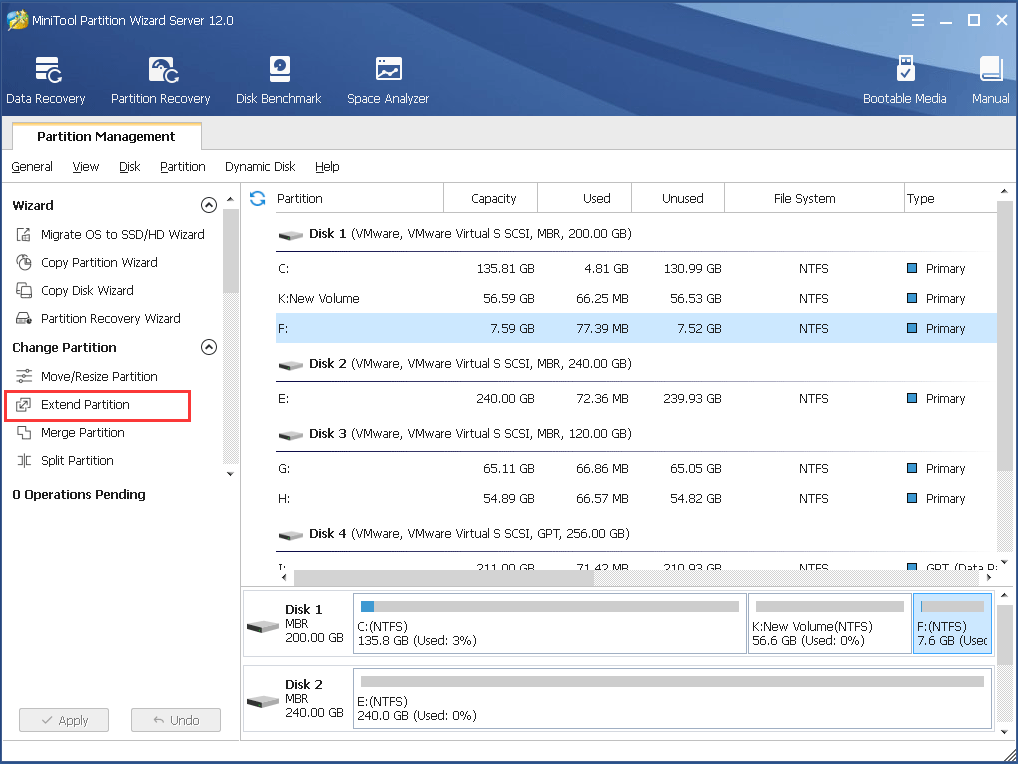Click 0 Operations Pending label
The image size is (1018, 764).
click(79, 495)
